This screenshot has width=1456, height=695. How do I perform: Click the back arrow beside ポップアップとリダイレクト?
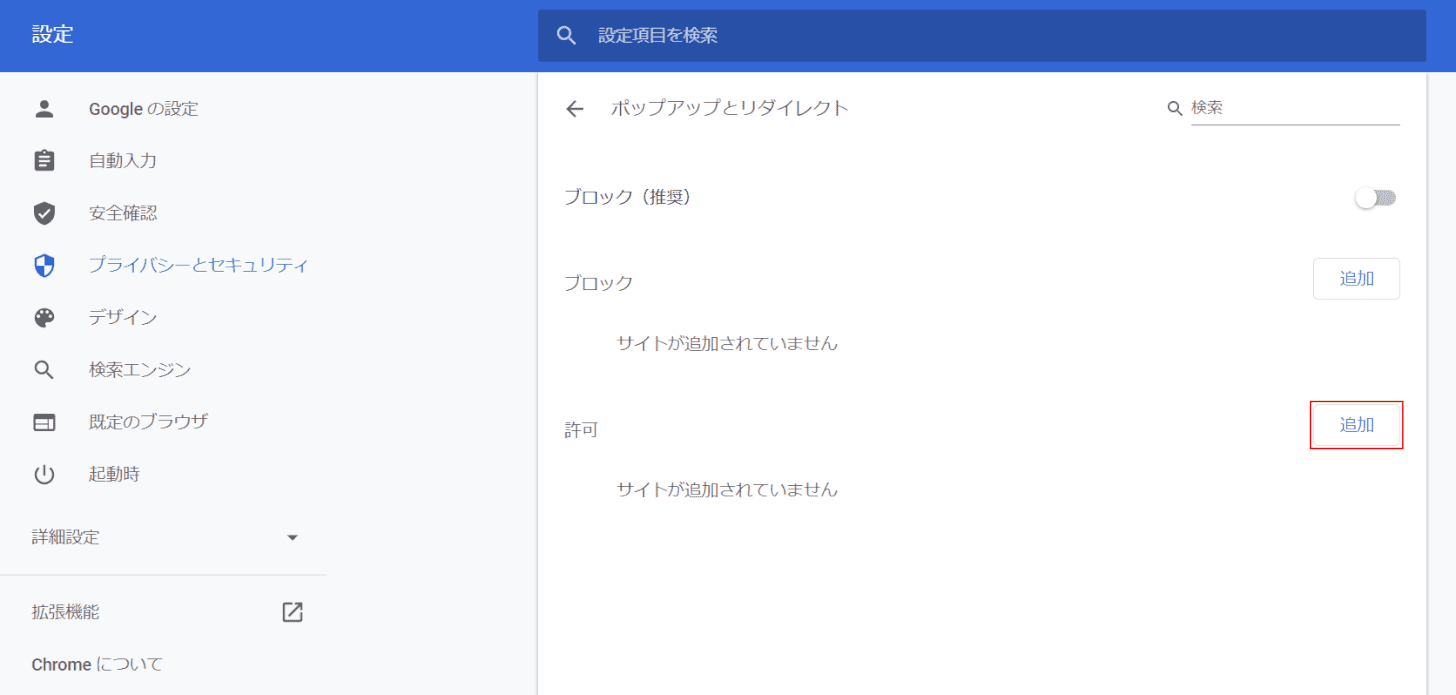[574, 108]
